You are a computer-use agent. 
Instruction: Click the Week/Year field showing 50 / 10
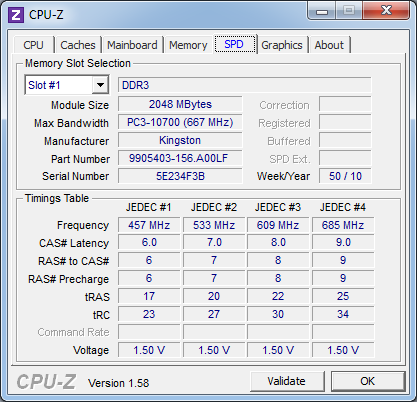345,176
